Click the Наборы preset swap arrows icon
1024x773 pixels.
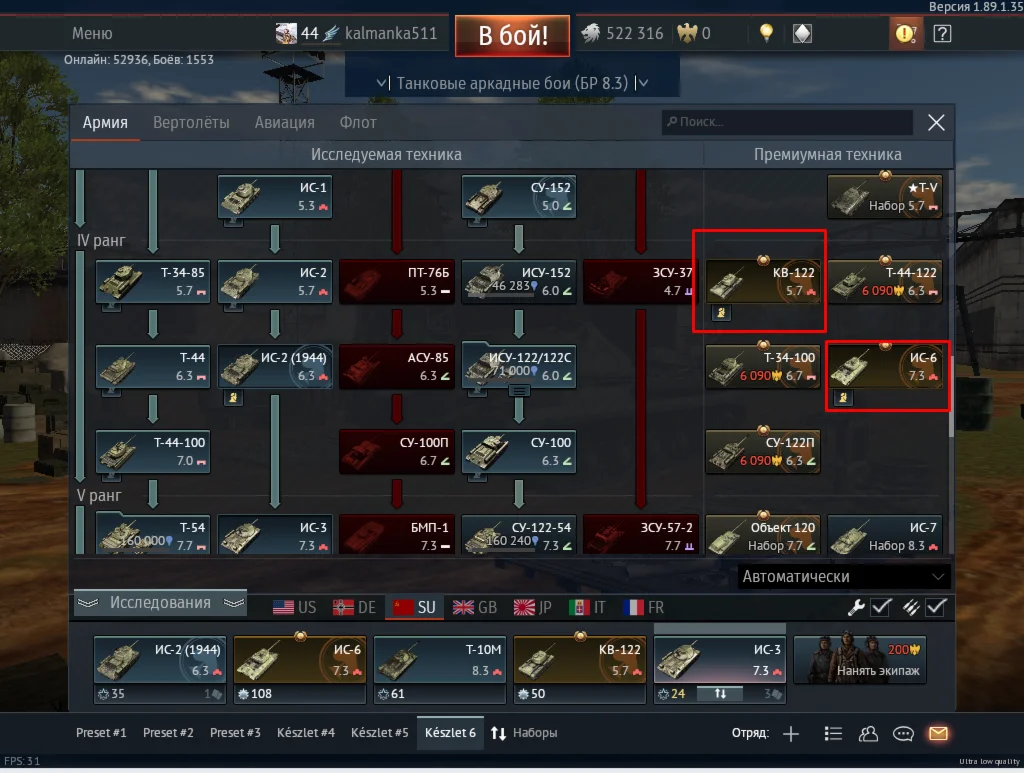pyautogui.click(x=498, y=733)
